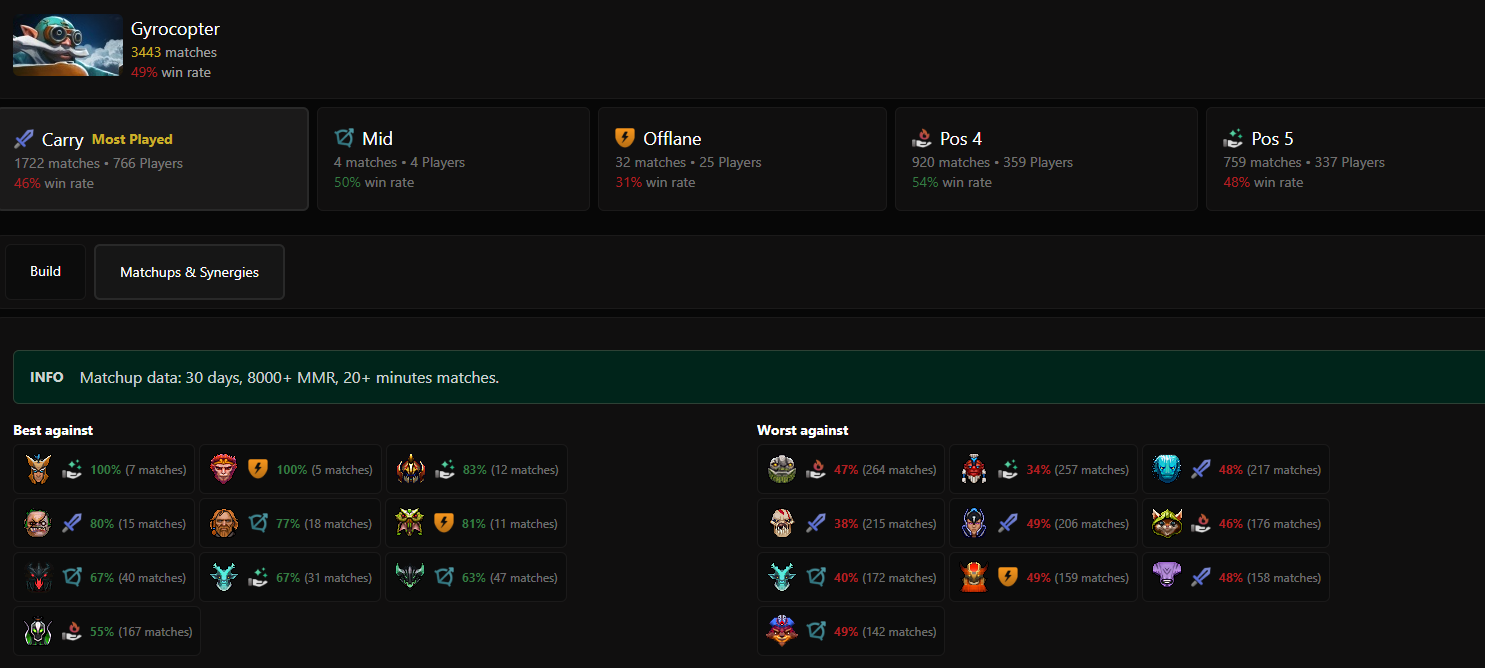
Task: Click hero icon with 83% in 12 matches
Action: point(410,469)
